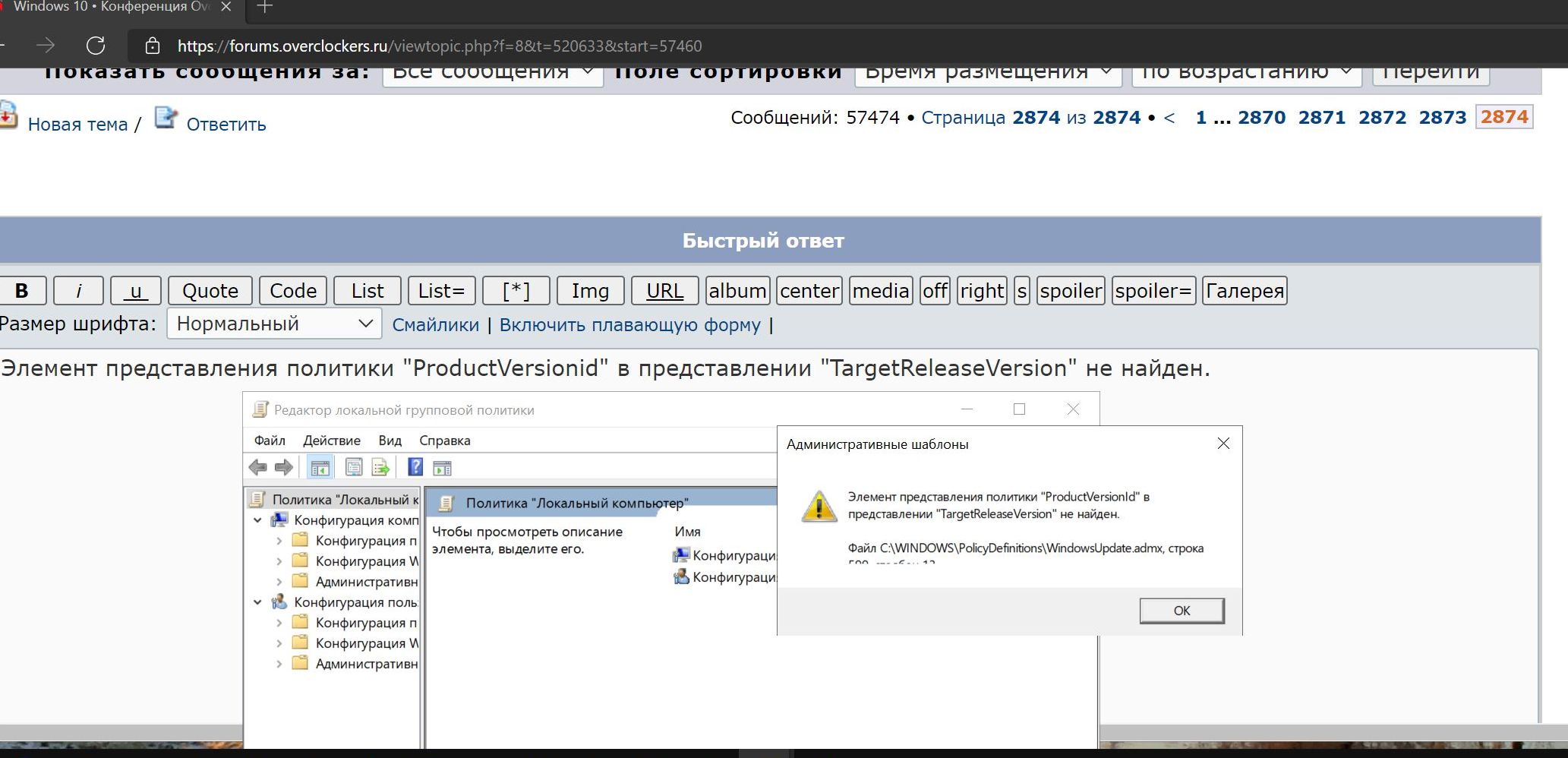Click the previous page '<' link
Screen dimensions: 1568x758
pos(1169,118)
